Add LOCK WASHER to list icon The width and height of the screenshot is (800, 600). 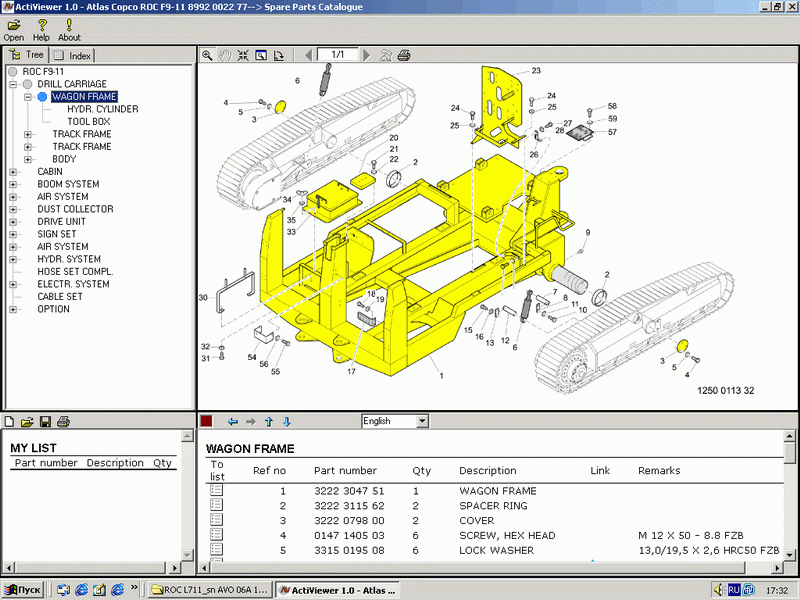click(x=216, y=550)
